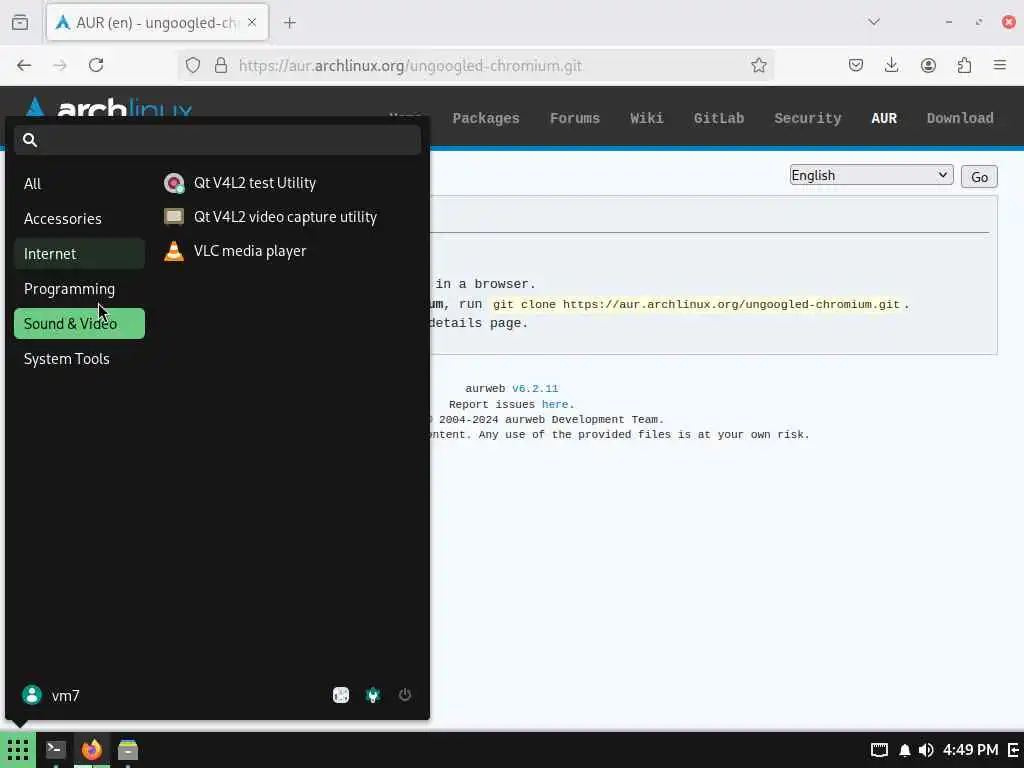Image resolution: width=1024 pixels, height=768 pixels.
Task: Open the Firefox downloads panel
Action: click(891, 65)
